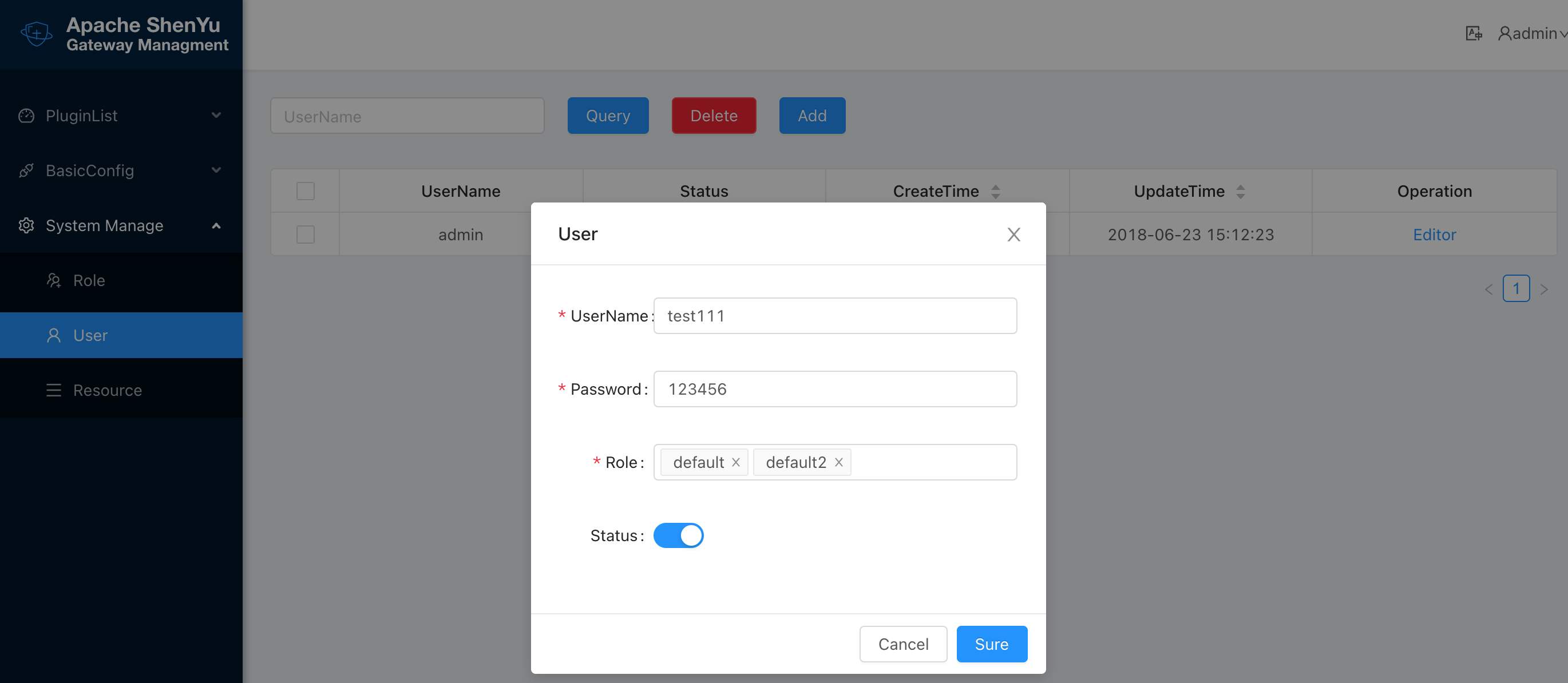Open the admin account dropdown
Viewport: 1568px width, 683px height.
pyautogui.click(x=1532, y=33)
